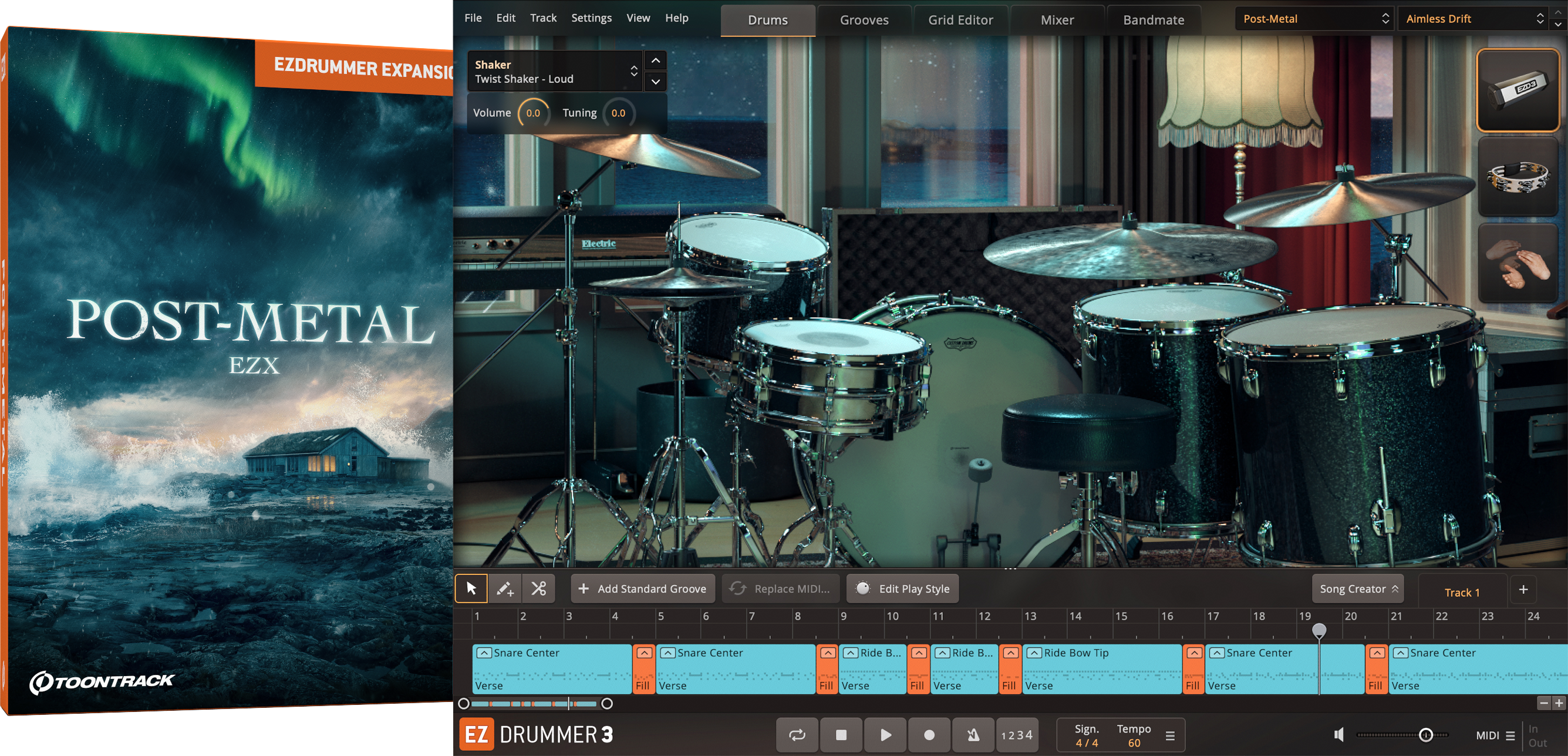Click the Add Standard Groove button
The width and height of the screenshot is (1568, 756).
pos(642,589)
